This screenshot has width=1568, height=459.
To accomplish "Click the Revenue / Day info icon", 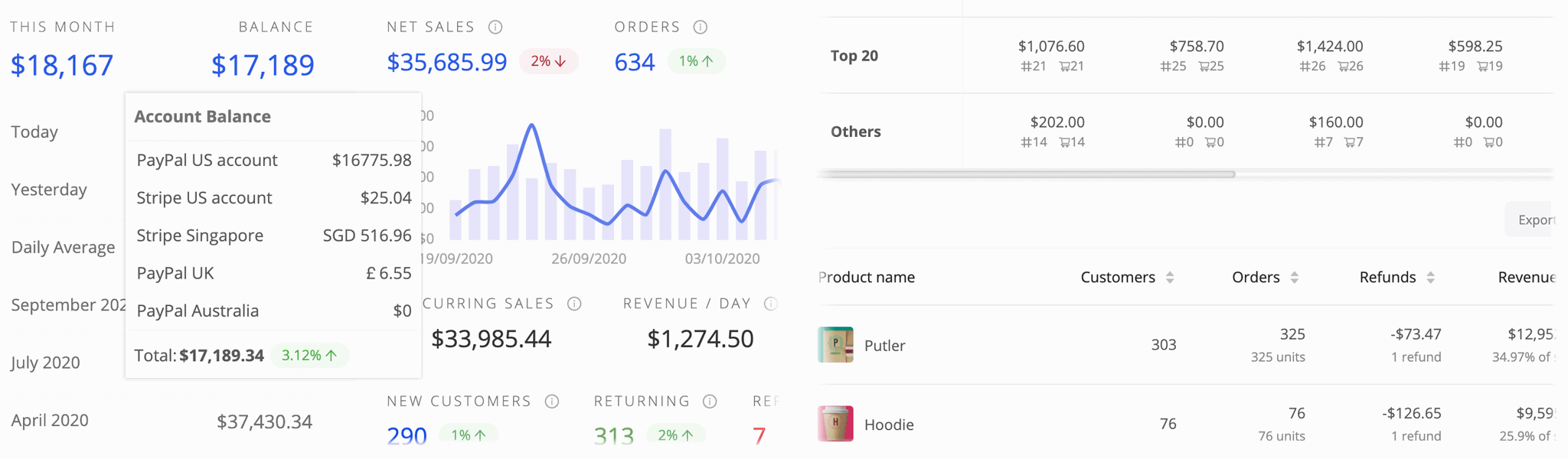I will (770, 304).
